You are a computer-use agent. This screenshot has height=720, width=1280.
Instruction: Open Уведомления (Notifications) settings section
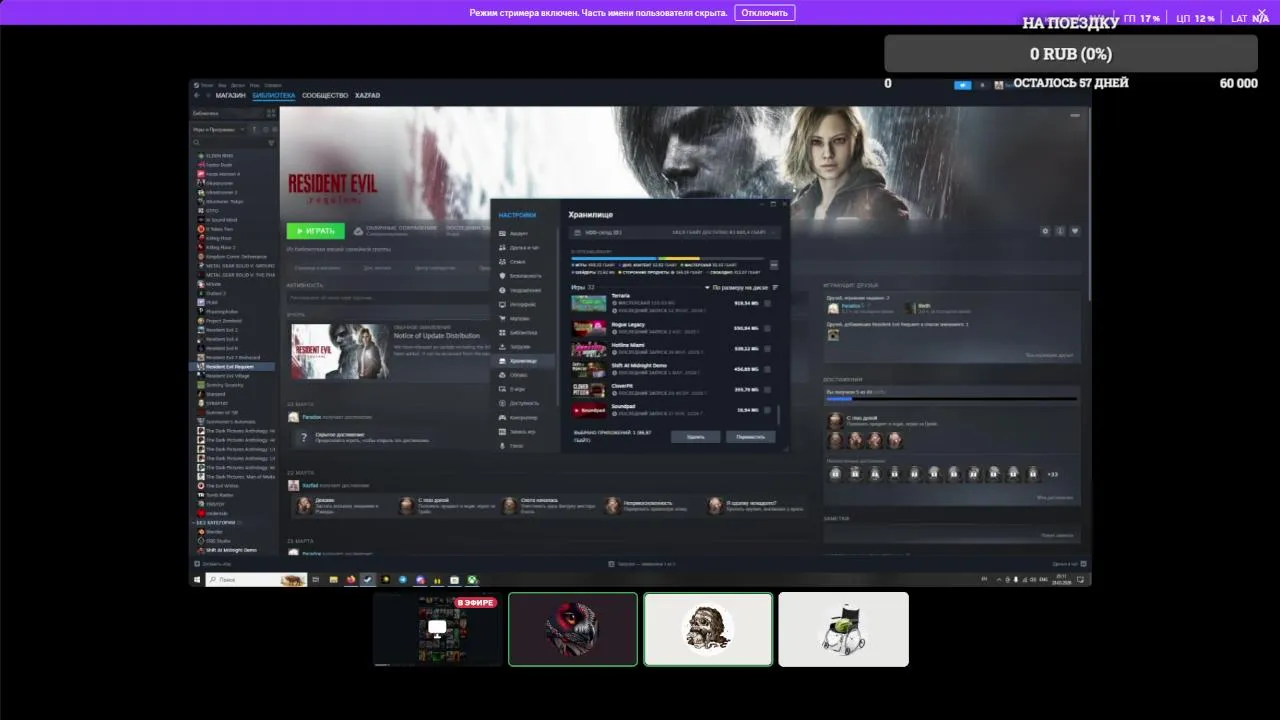click(524, 290)
